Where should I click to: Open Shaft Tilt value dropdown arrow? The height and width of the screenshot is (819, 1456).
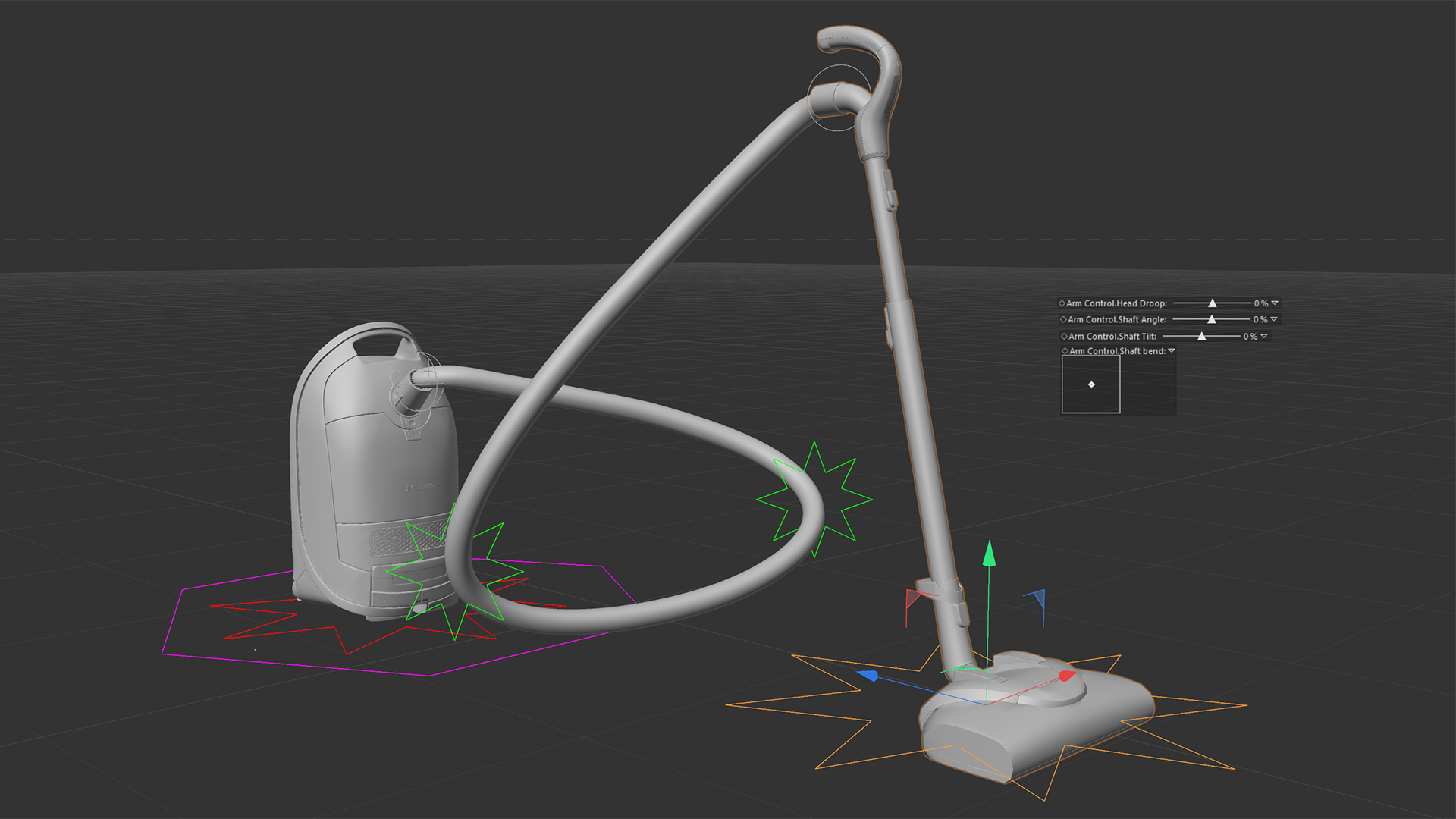(1264, 337)
